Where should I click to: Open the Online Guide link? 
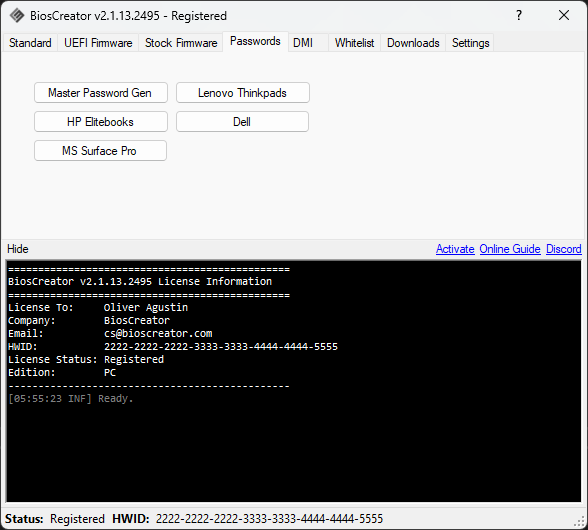[510, 249]
